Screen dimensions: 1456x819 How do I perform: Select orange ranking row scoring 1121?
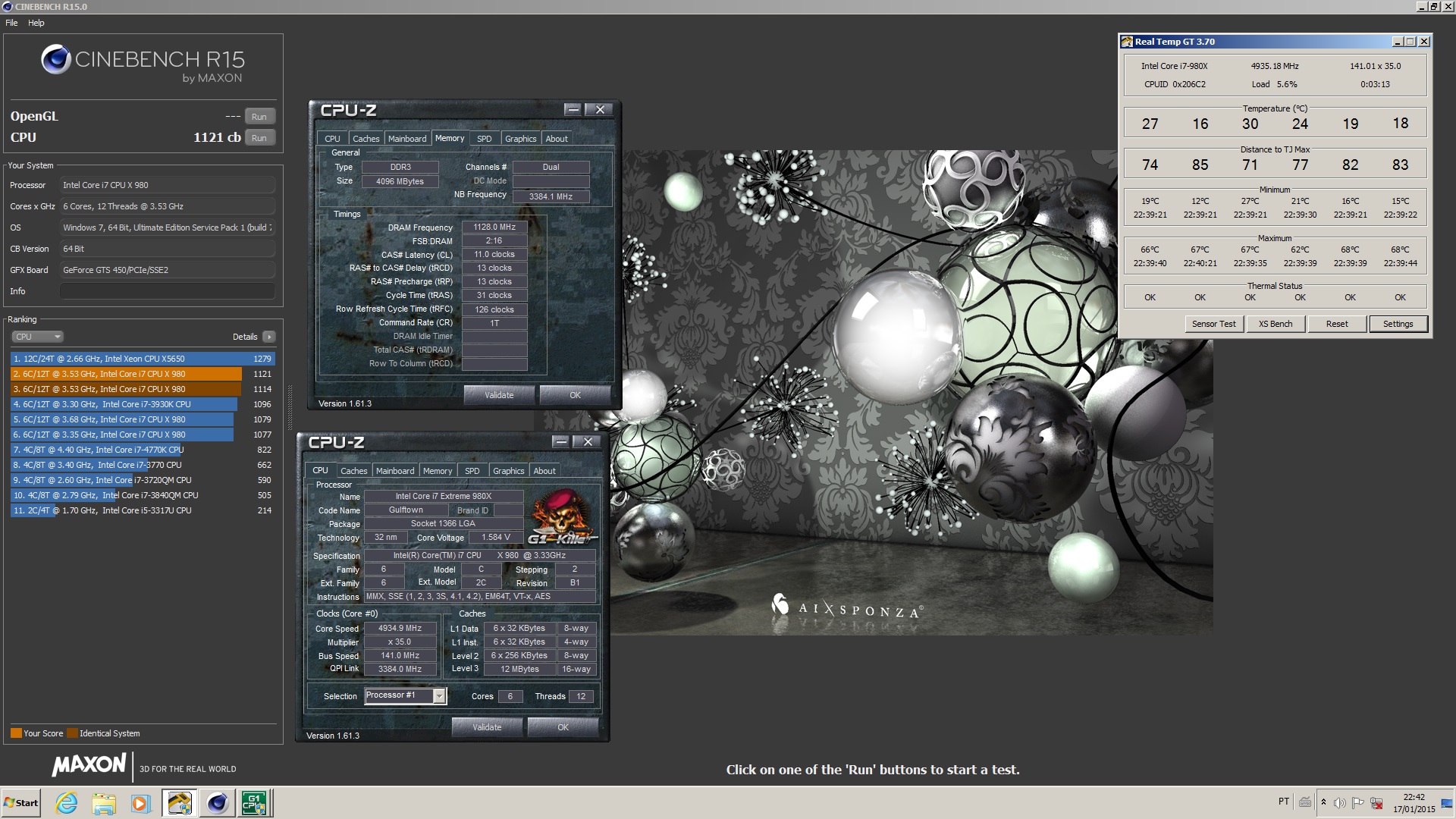tap(143, 374)
